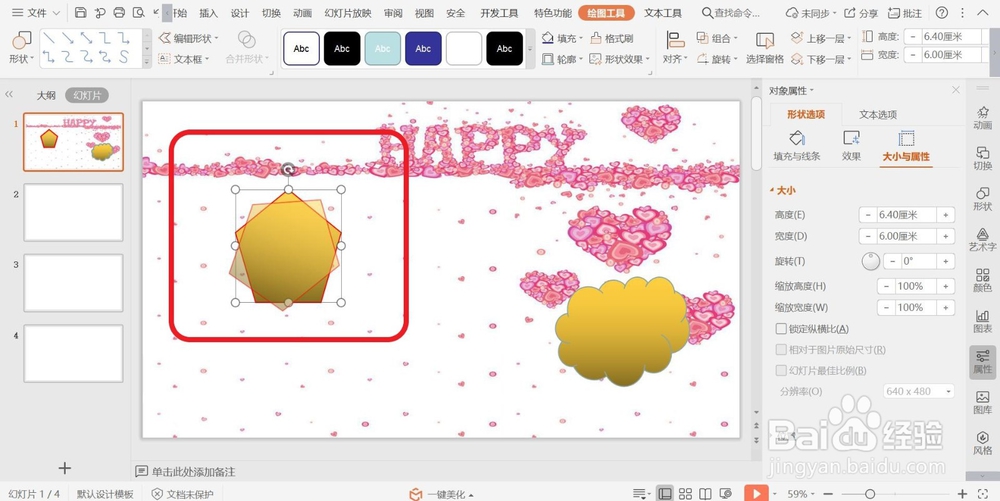Open the 动画 panel in right sidebar

(983, 118)
